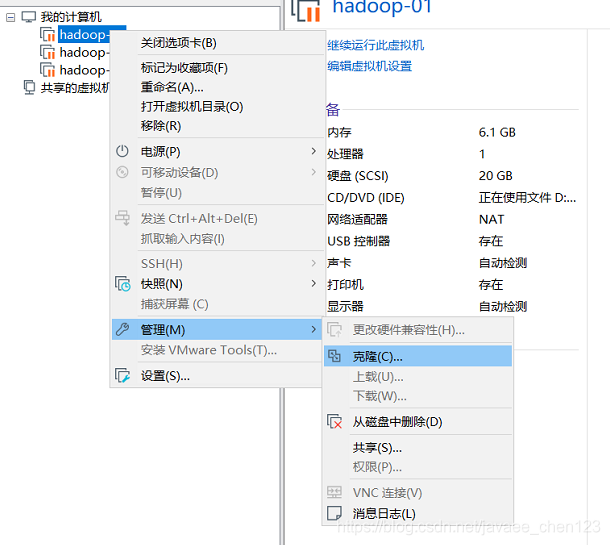Expand the SSH(H) submenu arrow
The height and width of the screenshot is (545, 610).
click(314, 263)
